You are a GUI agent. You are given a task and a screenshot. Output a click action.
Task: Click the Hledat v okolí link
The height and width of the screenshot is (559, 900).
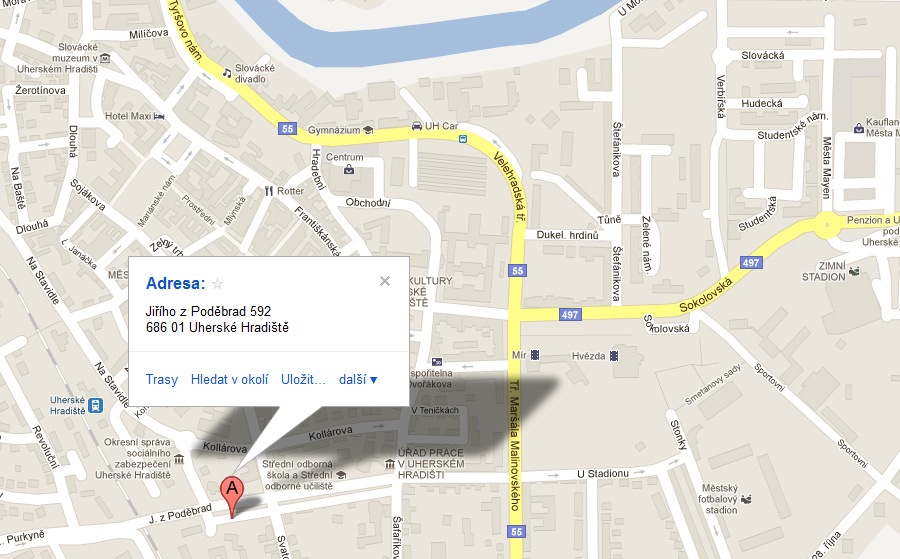(x=230, y=379)
